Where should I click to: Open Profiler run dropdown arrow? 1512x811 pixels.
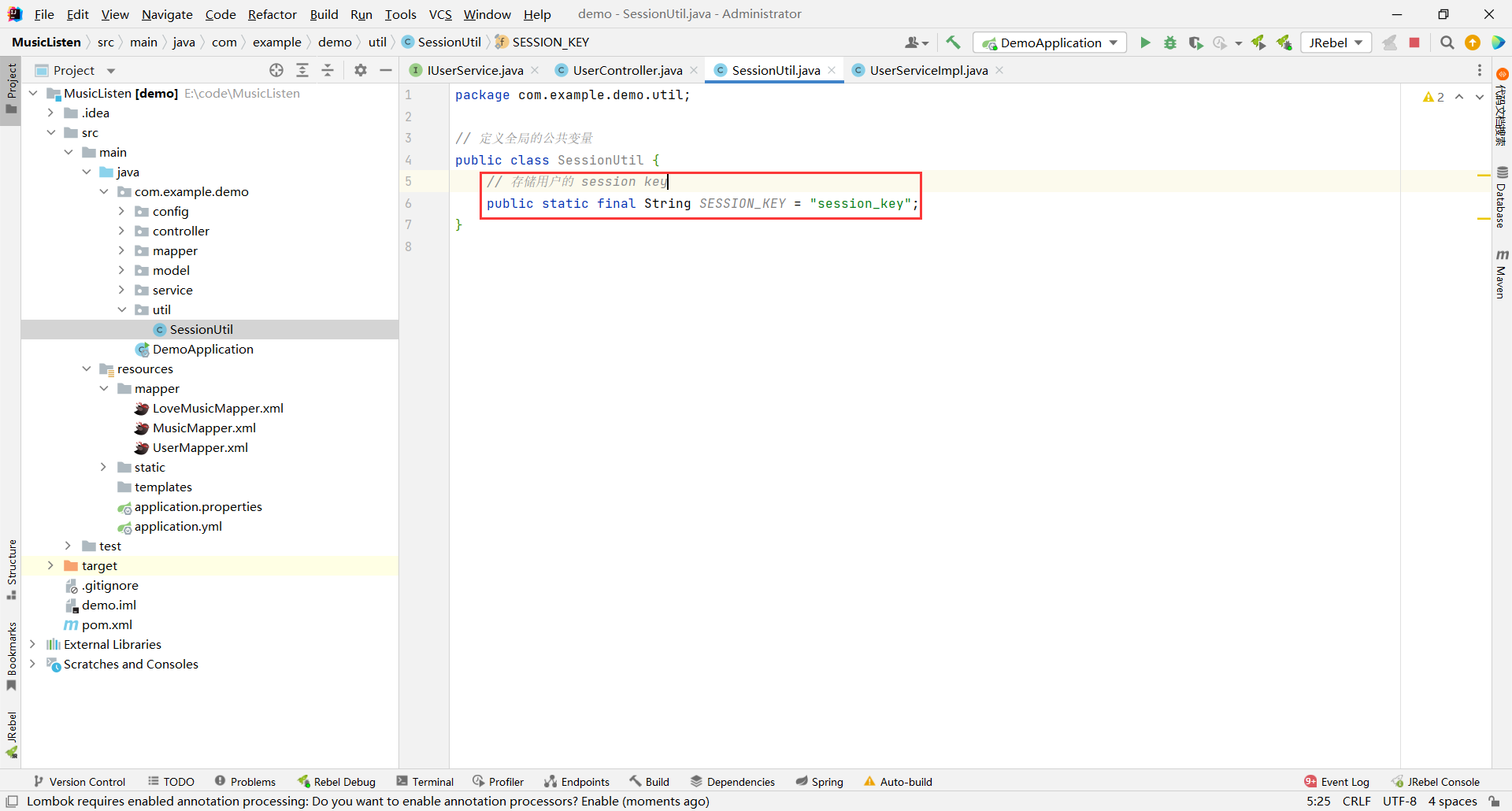pyautogui.click(x=1239, y=43)
